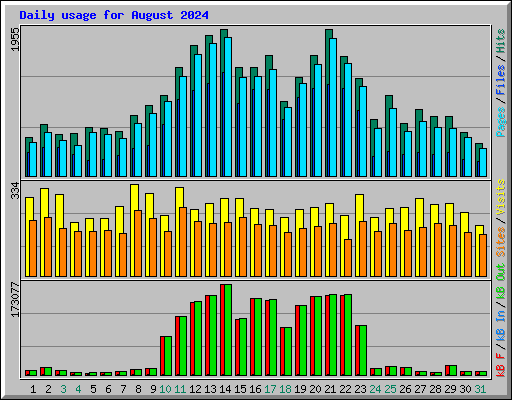Viewport: 512px width, 400px height.
Task: Click the orange sites bar for day 22
Action: 348,258
